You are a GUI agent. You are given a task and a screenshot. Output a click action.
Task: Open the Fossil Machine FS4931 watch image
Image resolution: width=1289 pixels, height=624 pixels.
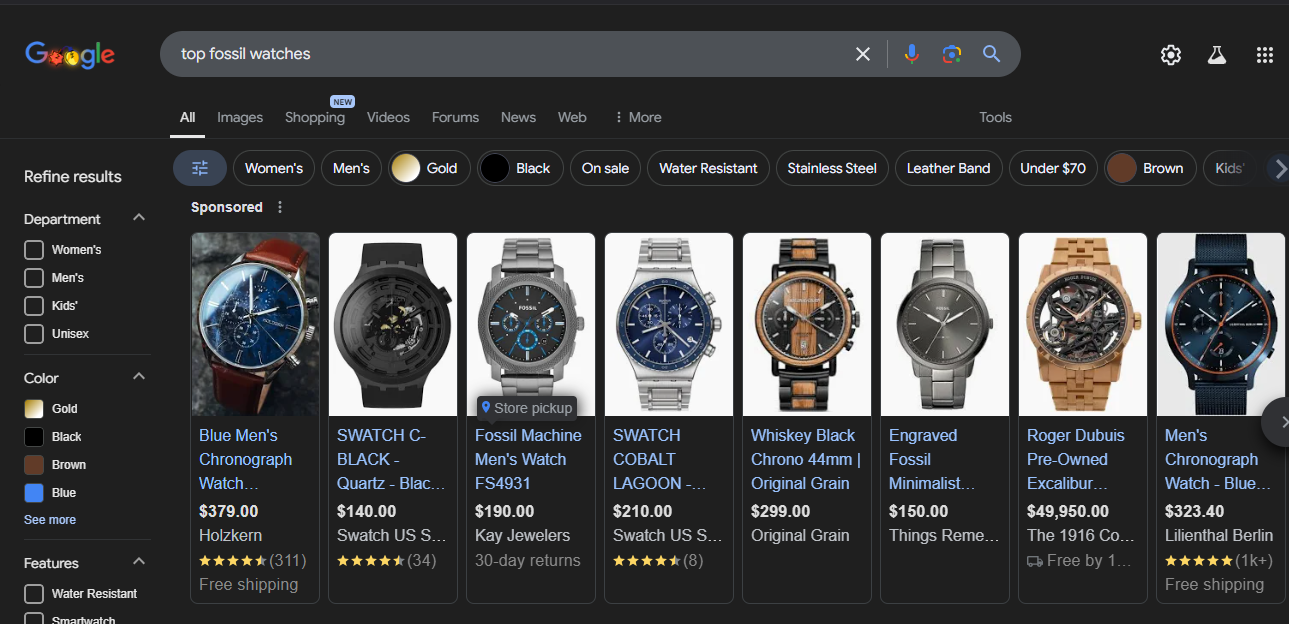pos(531,324)
